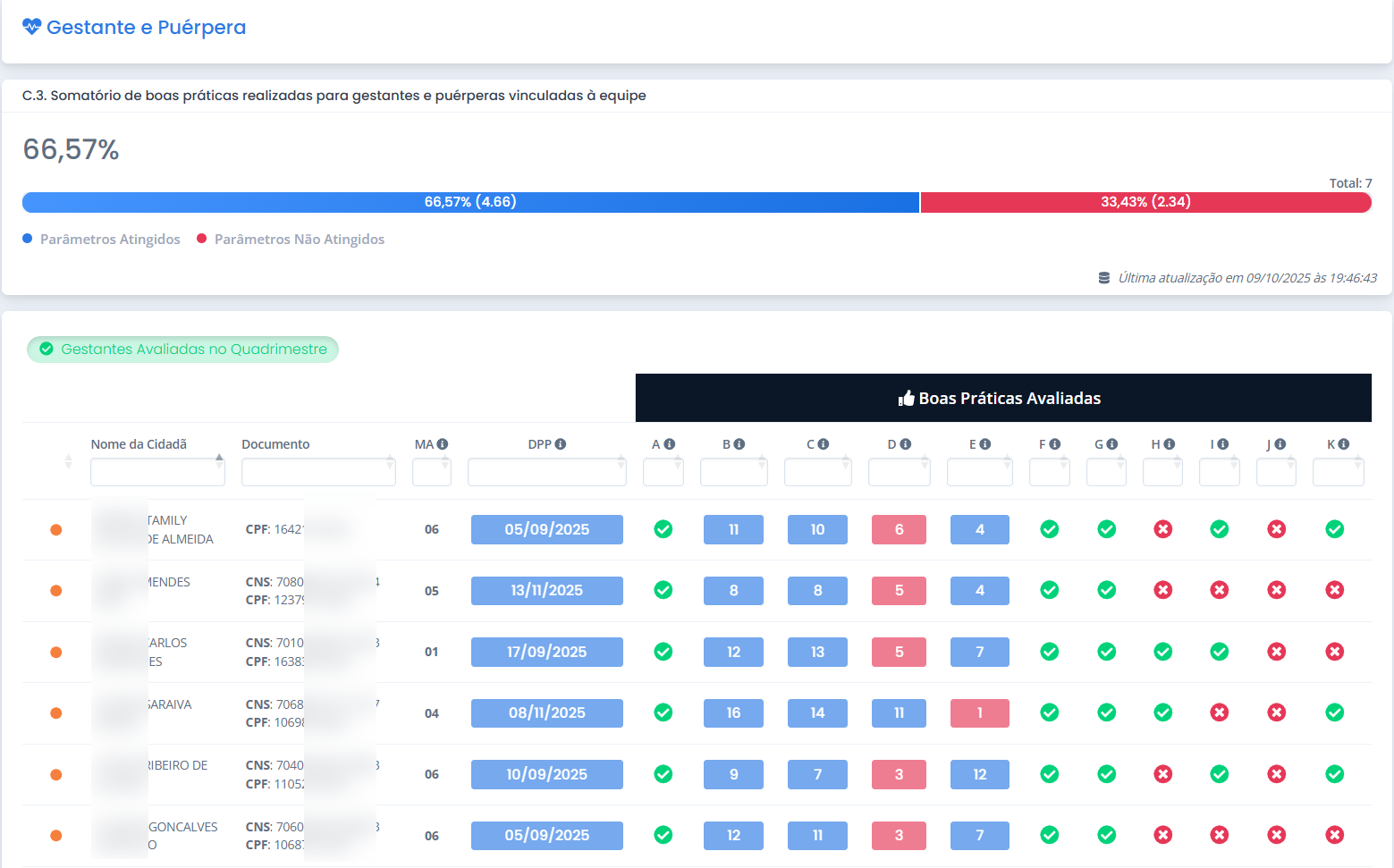Click the date button showing 13/11/2025
Viewport: 1394px width, 868px height.
(x=546, y=590)
